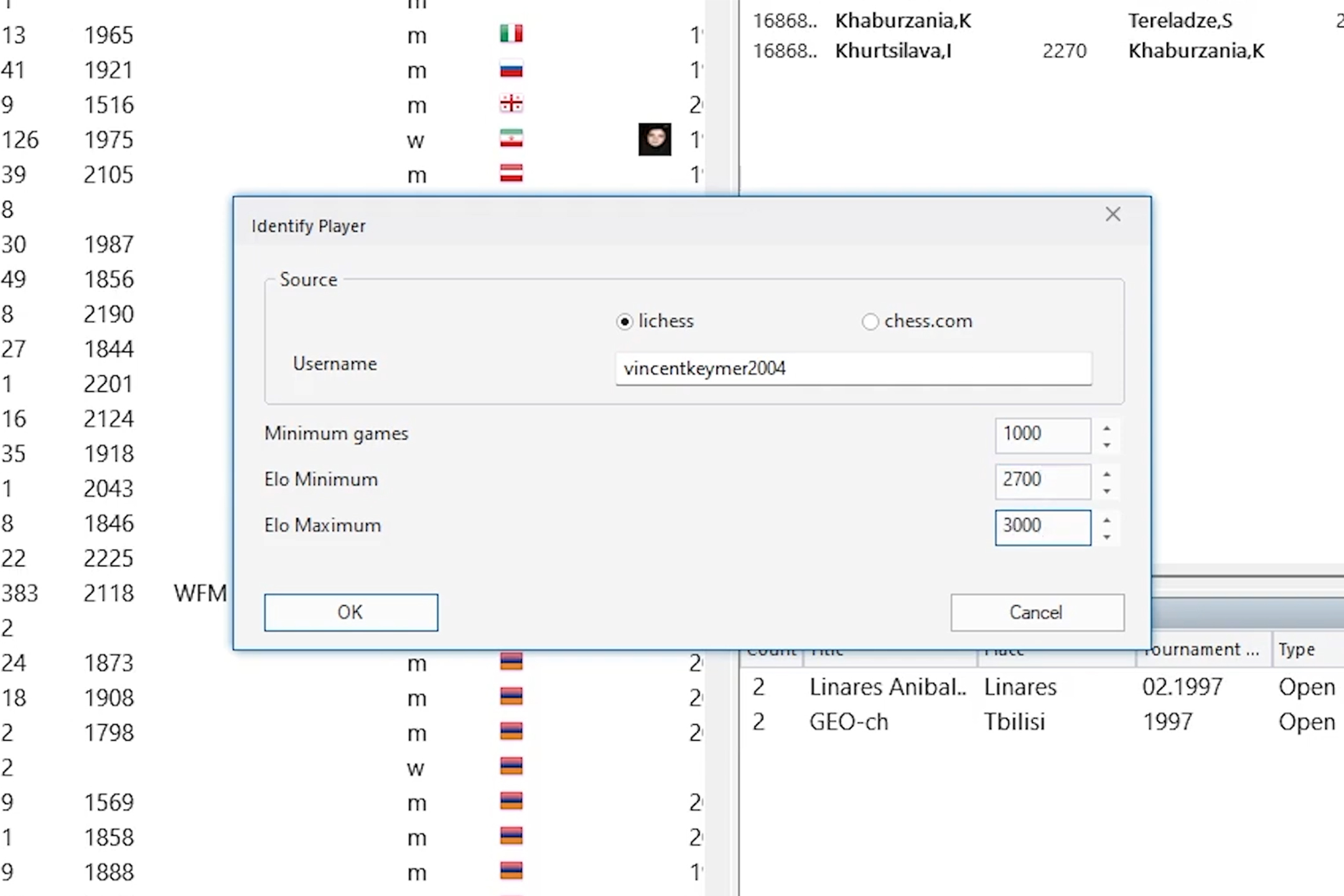
Task: Click the Iranian flag icon
Action: click(x=510, y=139)
